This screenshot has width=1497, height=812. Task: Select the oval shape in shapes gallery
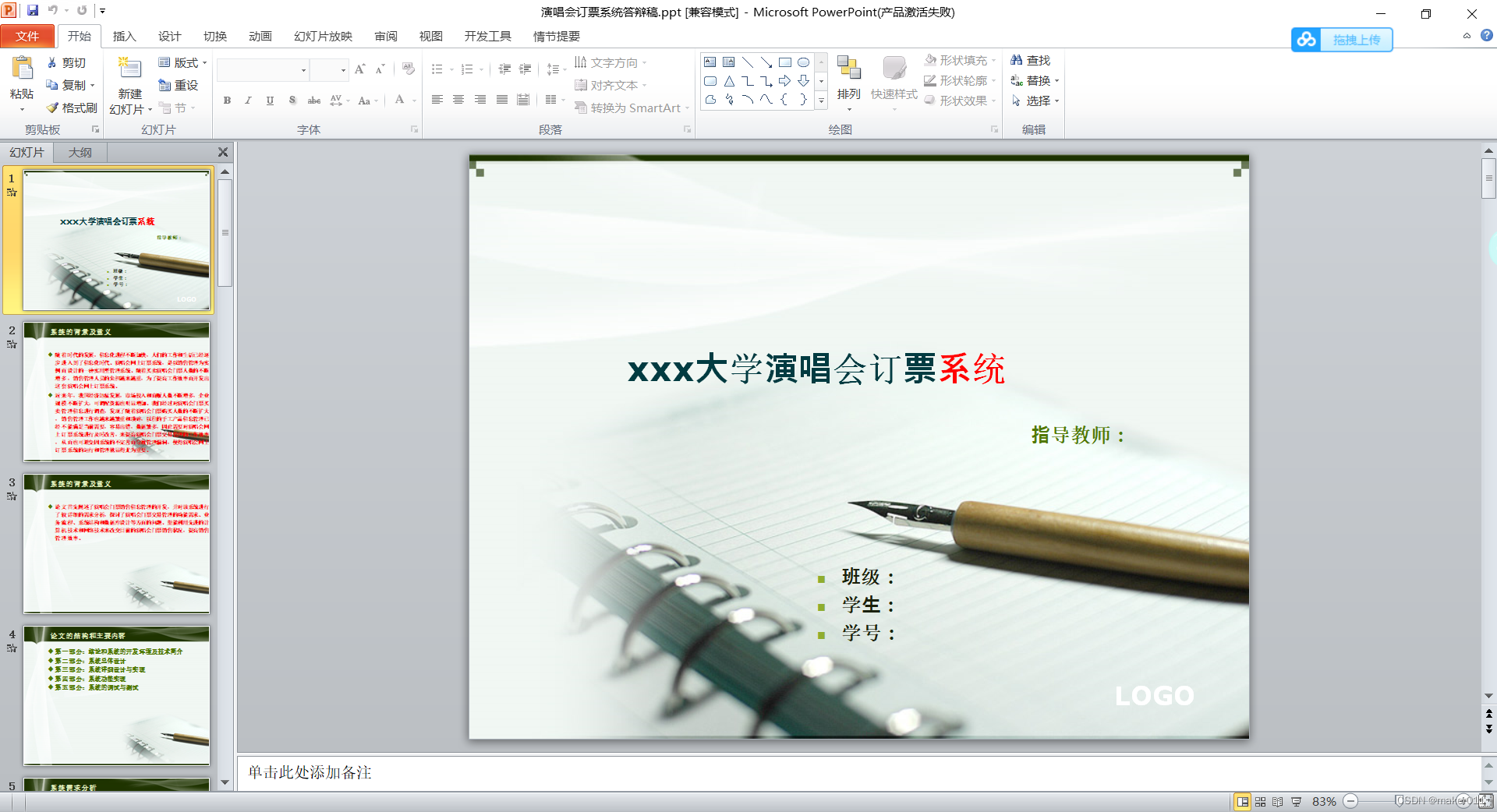pyautogui.click(x=803, y=62)
